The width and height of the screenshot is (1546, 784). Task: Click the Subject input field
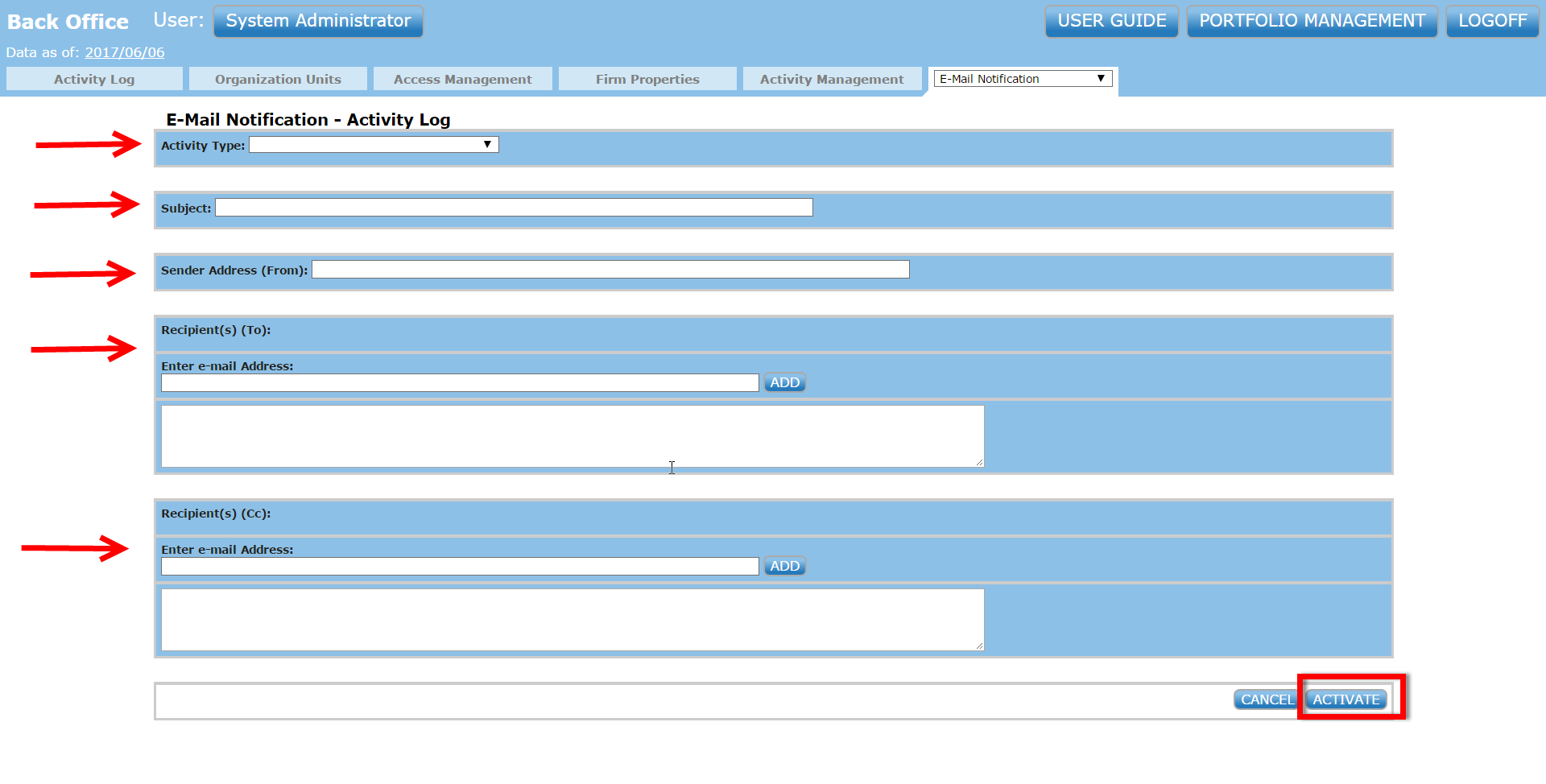coord(514,208)
